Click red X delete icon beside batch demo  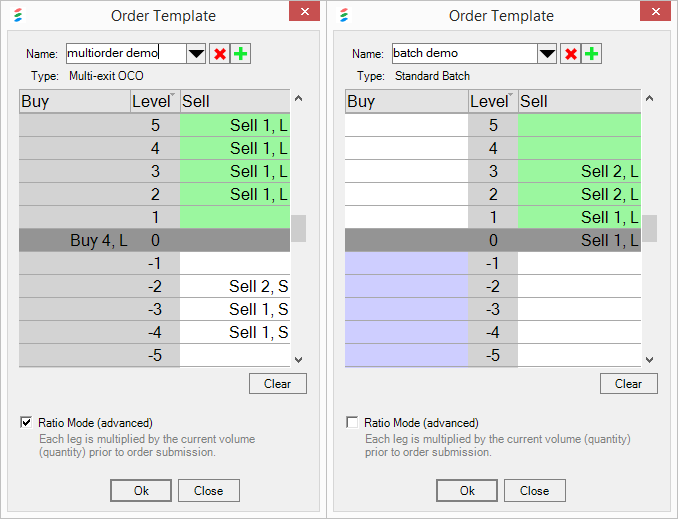pyautogui.click(x=571, y=54)
